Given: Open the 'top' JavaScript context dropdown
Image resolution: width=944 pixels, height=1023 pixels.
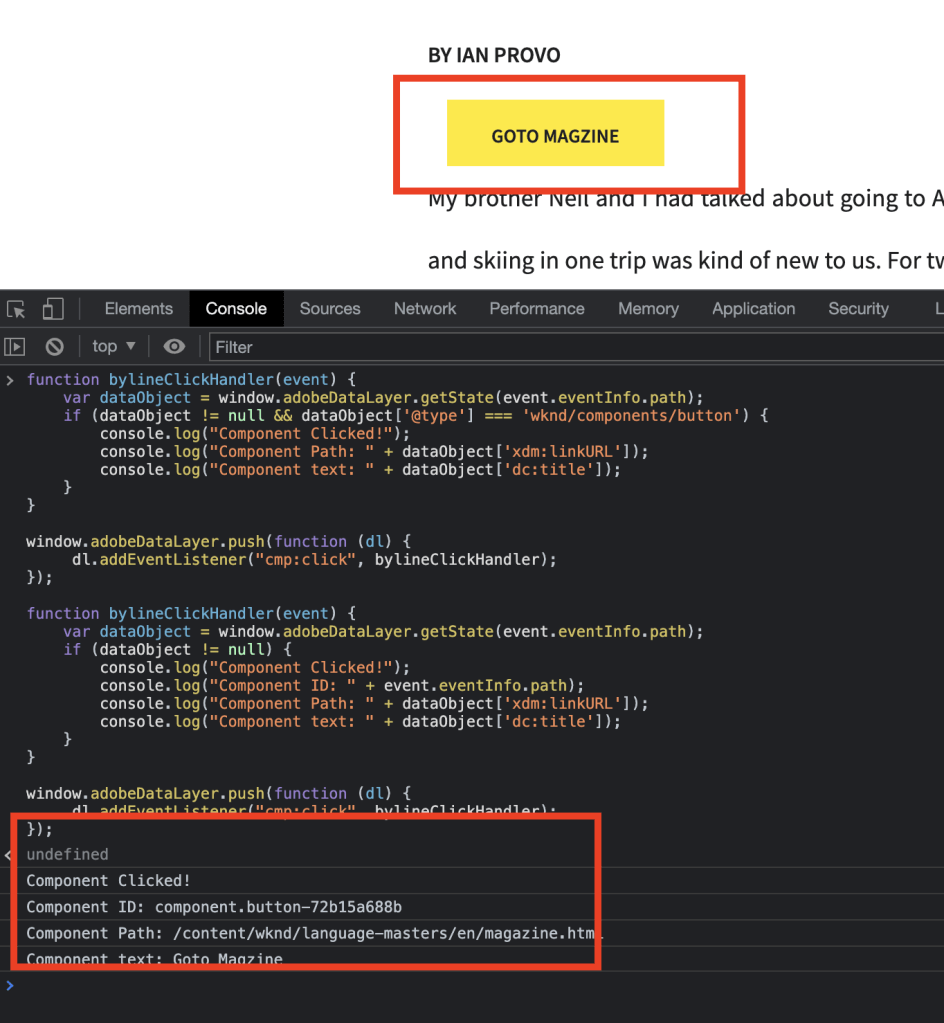Looking at the screenshot, I should (x=113, y=347).
